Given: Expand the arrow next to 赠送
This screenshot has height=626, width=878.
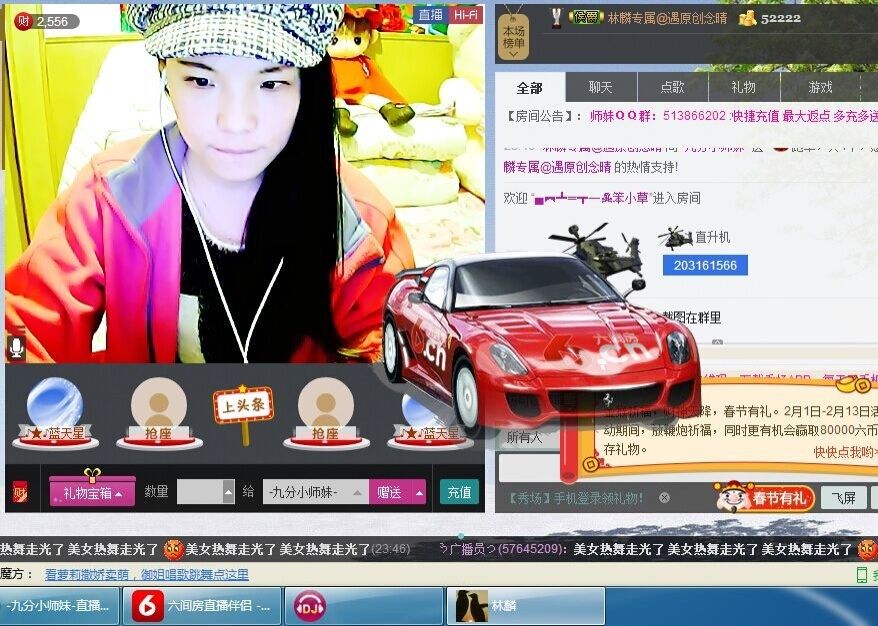Looking at the screenshot, I should coord(419,493).
